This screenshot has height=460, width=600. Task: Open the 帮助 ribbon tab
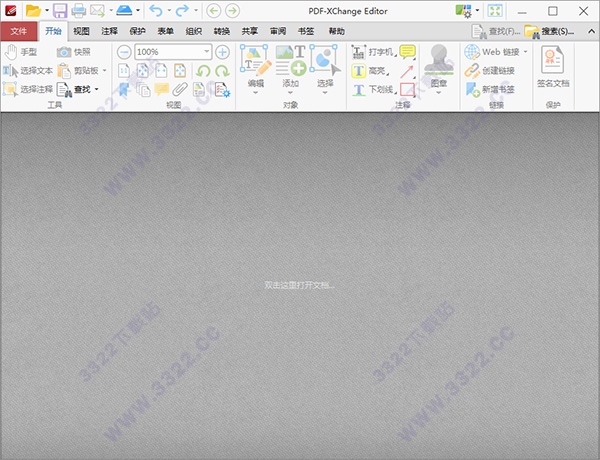click(337, 31)
